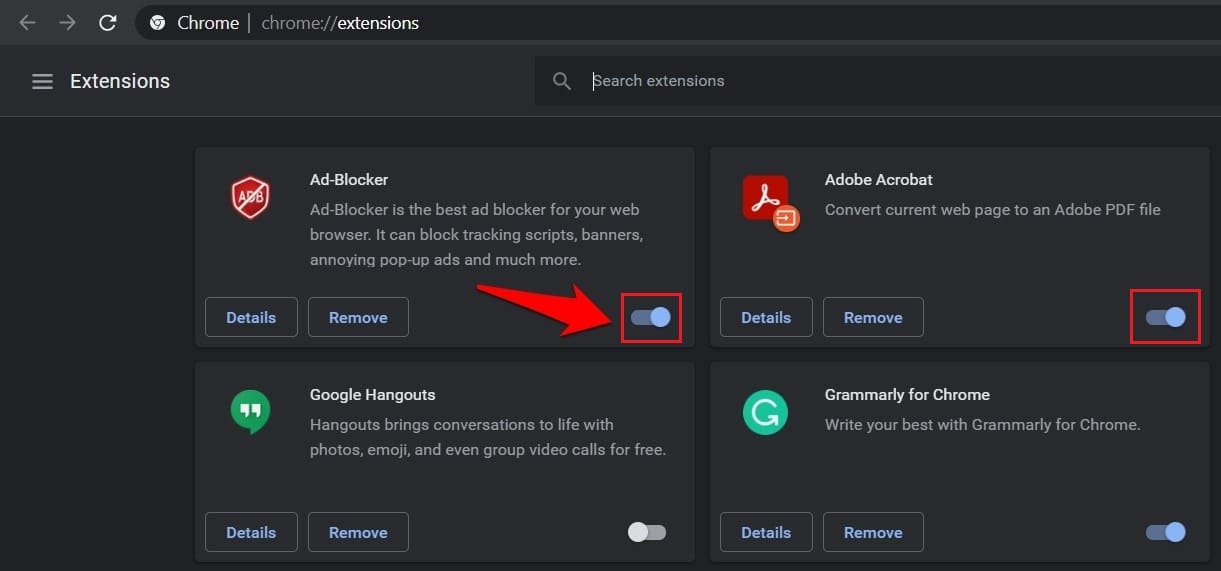The image size is (1221, 571).
Task: Click the Adobe Acrobat extension icon
Action: 768,200
